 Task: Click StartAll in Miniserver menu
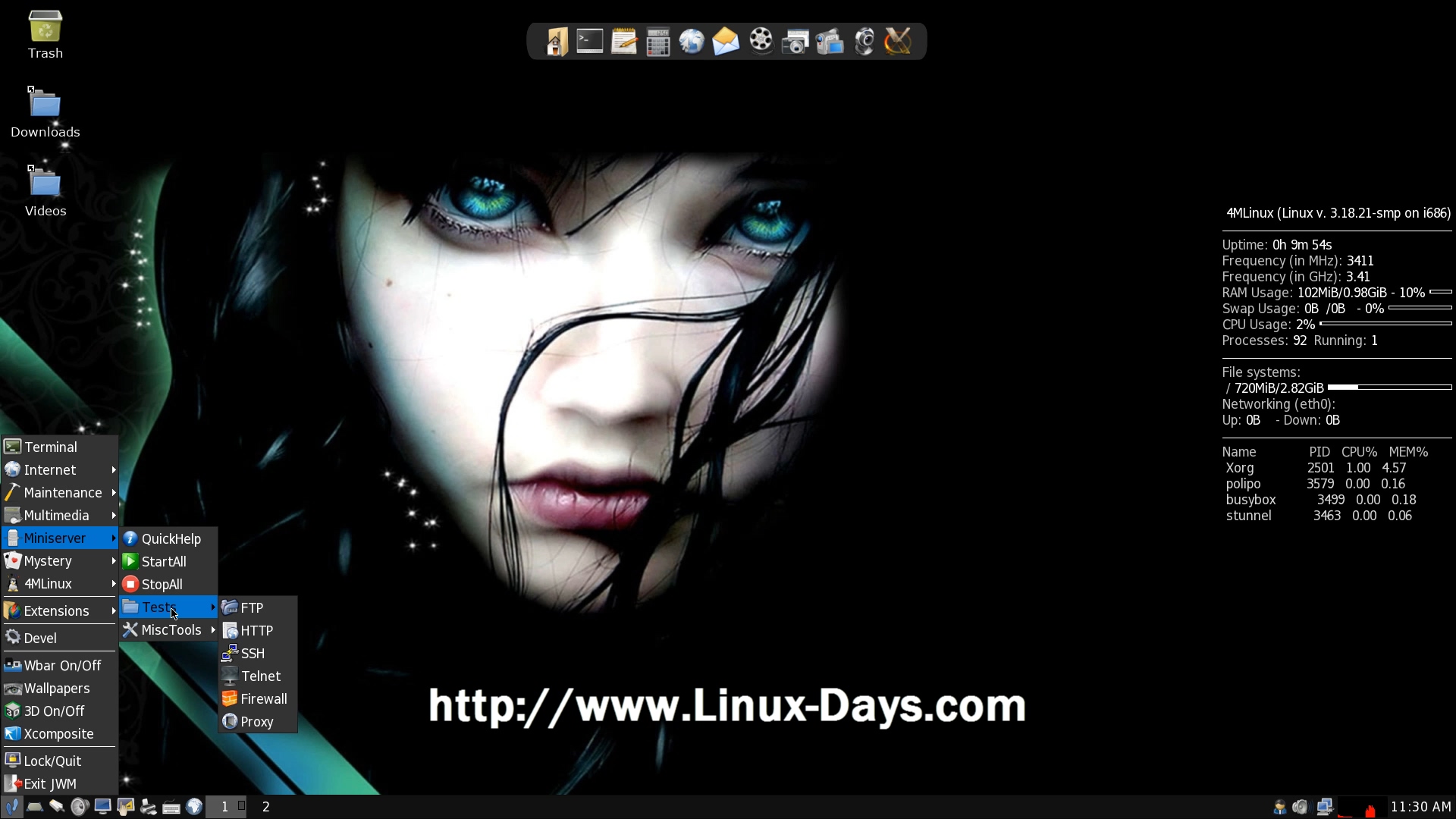pyautogui.click(x=169, y=562)
